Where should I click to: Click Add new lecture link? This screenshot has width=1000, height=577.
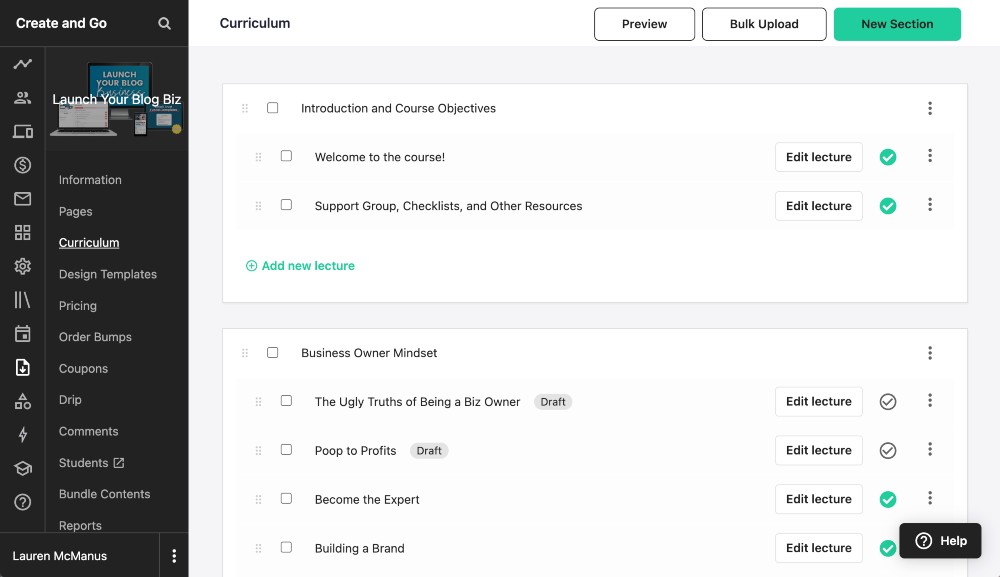(x=299, y=265)
